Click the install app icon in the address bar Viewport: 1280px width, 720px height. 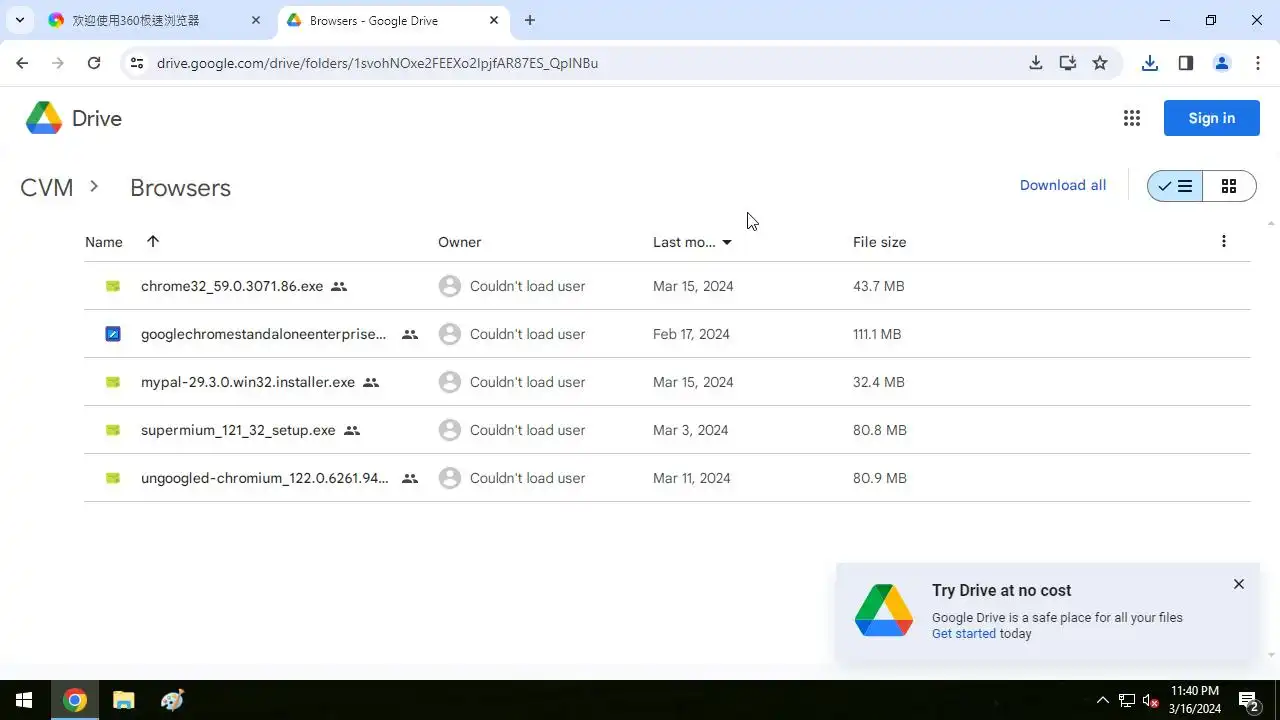click(1068, 63)
